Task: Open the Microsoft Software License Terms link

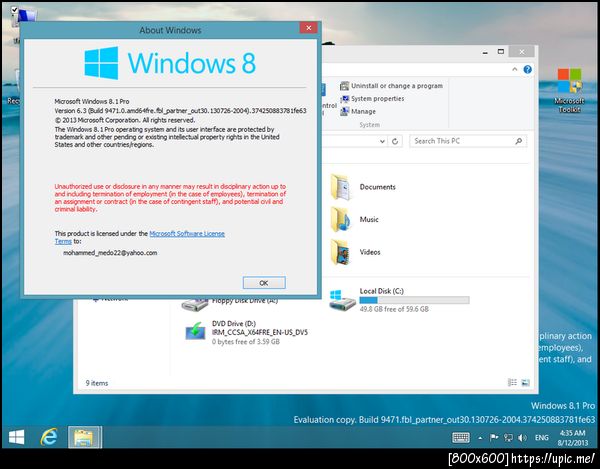Action: point(187,233)
